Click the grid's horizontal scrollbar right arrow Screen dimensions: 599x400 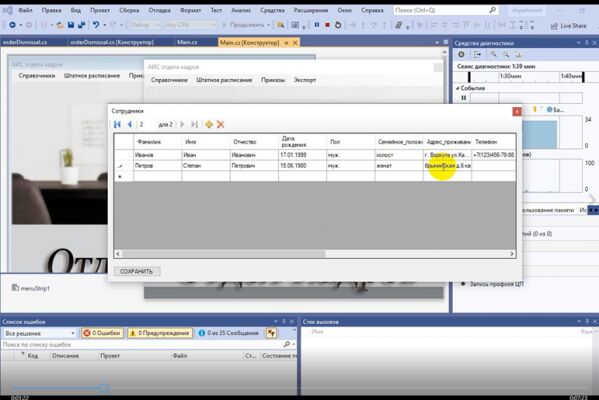[512, 254]
